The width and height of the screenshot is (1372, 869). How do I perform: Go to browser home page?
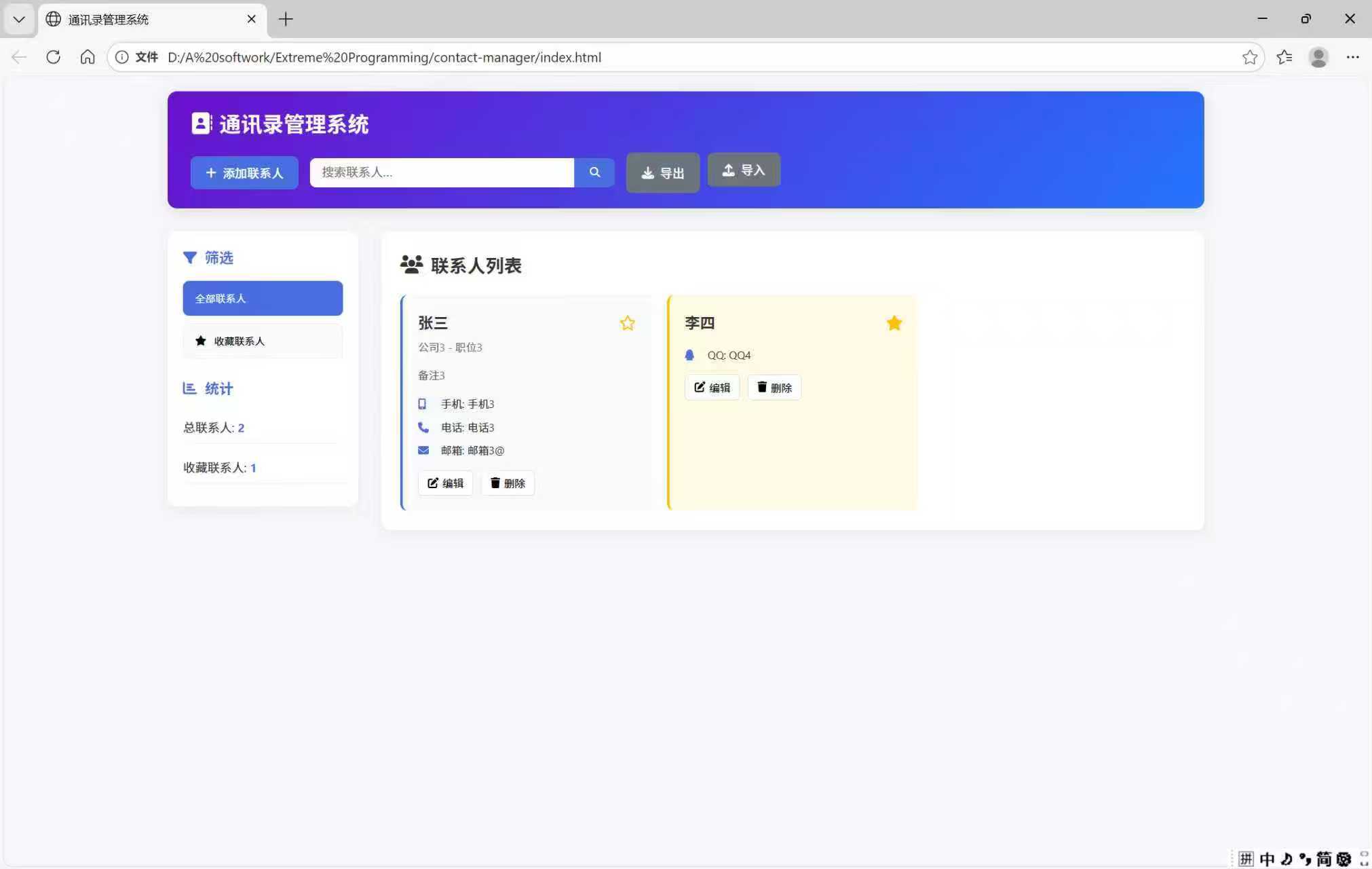[88, 57]
